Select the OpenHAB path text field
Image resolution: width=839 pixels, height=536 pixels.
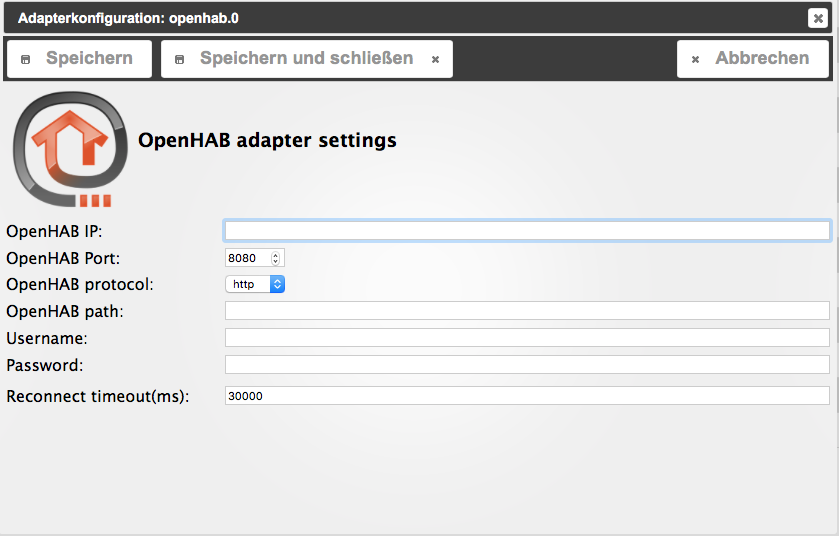click(527, 311)
